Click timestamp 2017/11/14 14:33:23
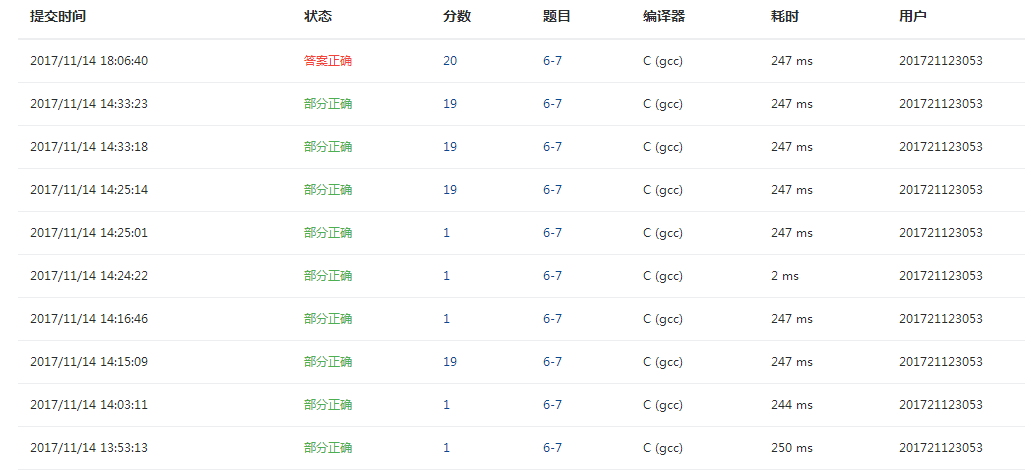The width and height of the screenshot is (1025, 475). pos(89,104)
